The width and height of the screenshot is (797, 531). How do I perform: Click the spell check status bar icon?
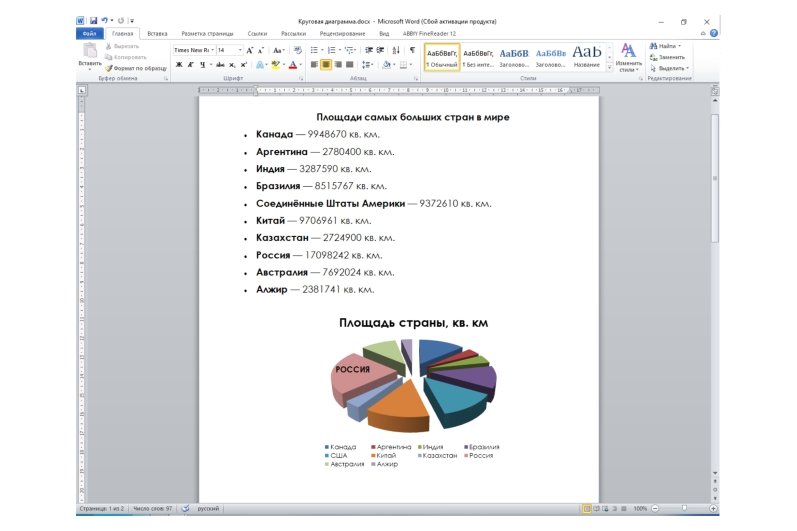point(186,508)
